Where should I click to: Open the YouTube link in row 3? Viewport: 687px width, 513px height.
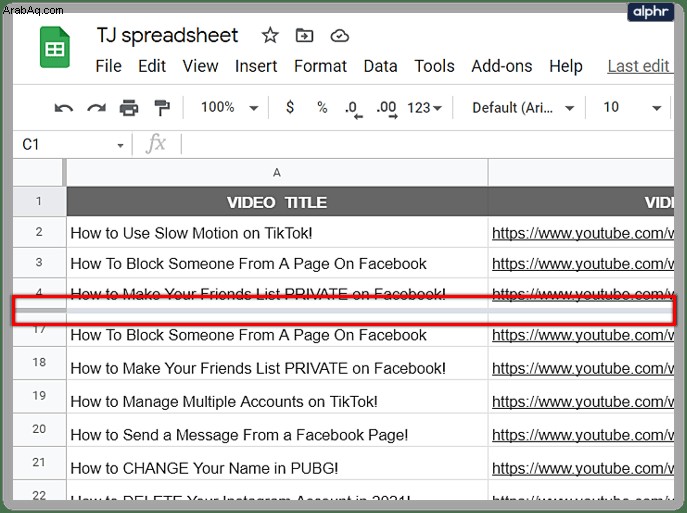[x=583, y=264]
